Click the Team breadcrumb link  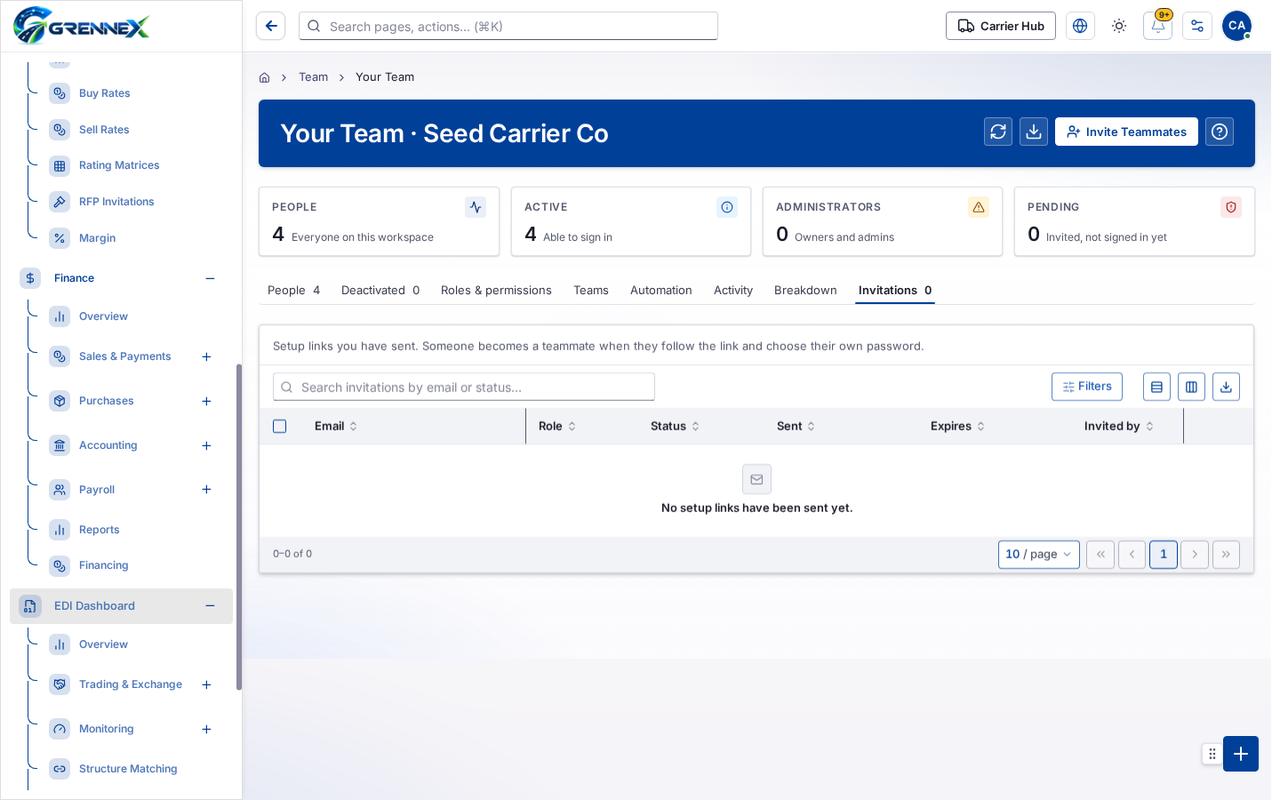click(x=313, y=77)
